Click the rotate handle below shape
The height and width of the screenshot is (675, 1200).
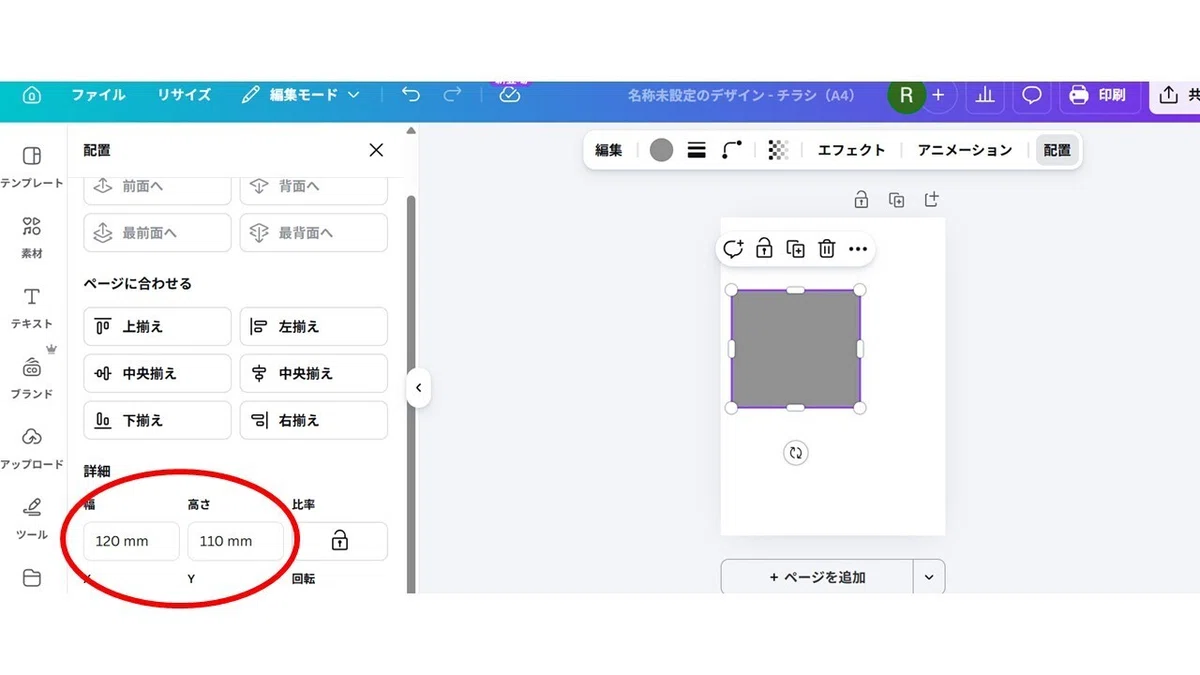(x=795, y=453)
